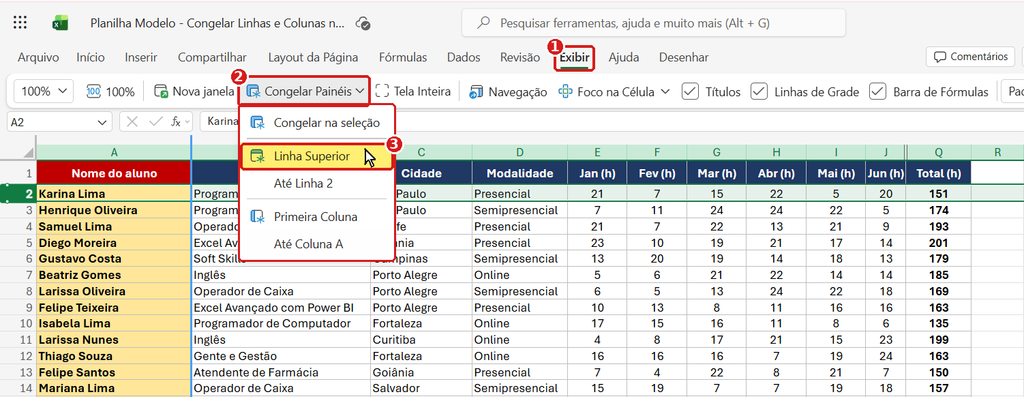Open the Revisão tab
1024x397 pixels.
(x=520, y=57)
